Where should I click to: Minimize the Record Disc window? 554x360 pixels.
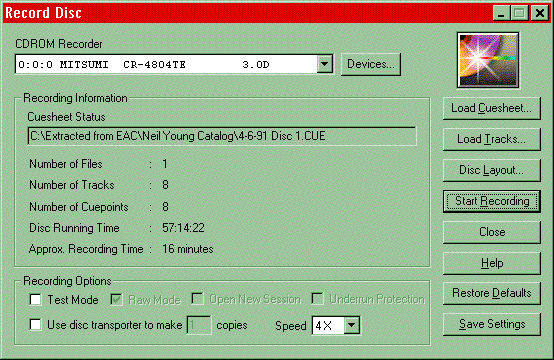coord(501,13)
